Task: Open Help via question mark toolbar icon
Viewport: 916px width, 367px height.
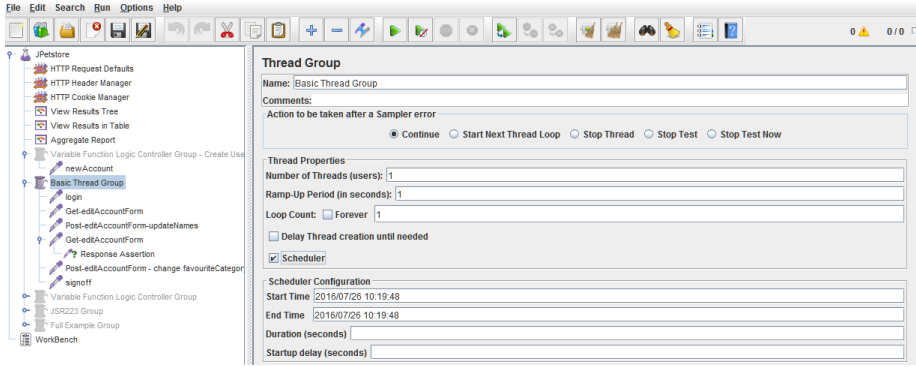Action: pyautogui.click(x=731, y=30)
